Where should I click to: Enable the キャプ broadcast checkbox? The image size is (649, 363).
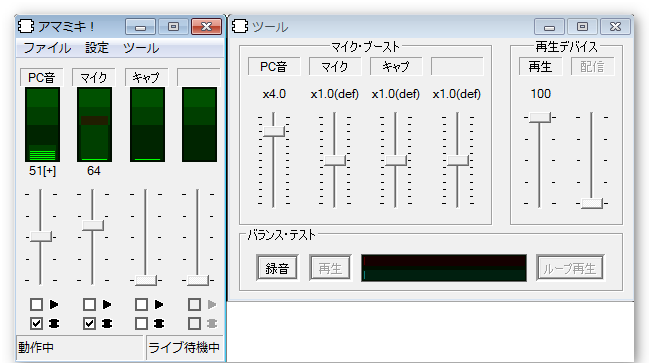coord(142,323)
